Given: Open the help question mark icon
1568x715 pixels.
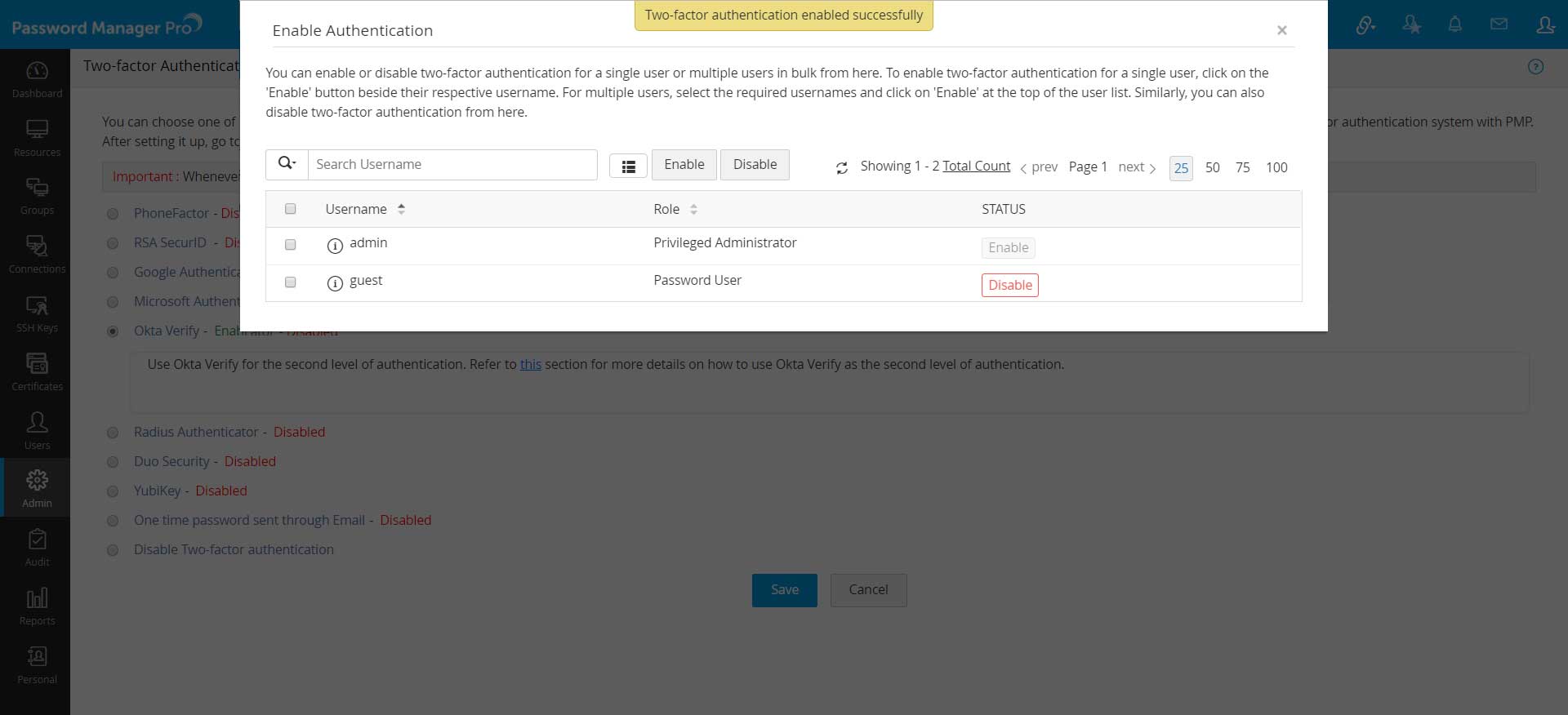Looking at the screenshot, I should tap(1535, 67).
